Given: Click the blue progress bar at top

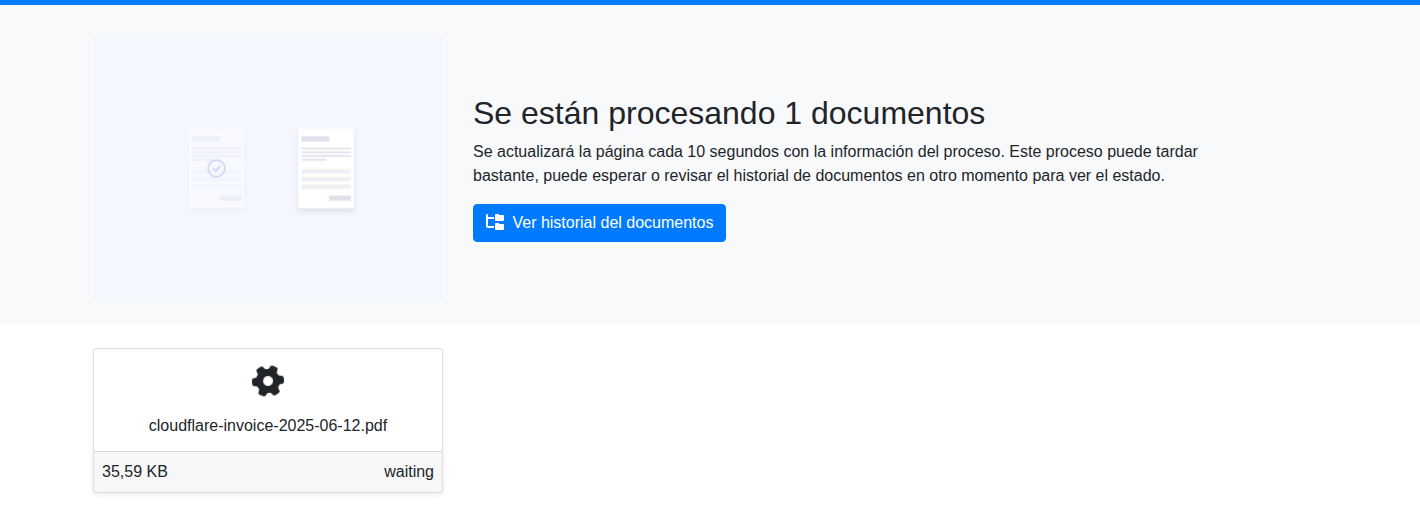Looking at the screenshot, I should point(710,2).
